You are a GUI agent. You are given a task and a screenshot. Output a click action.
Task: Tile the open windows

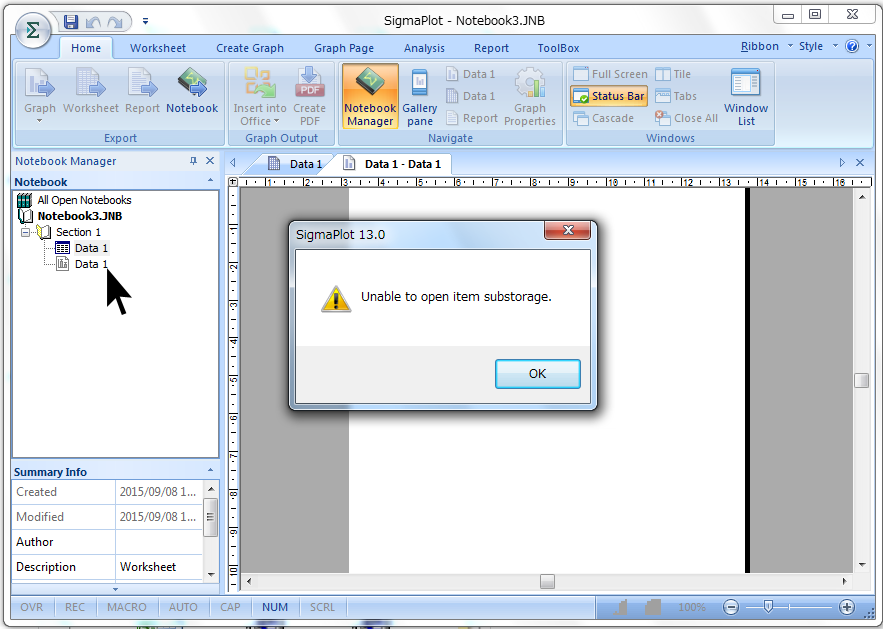[x=673, y=74]
